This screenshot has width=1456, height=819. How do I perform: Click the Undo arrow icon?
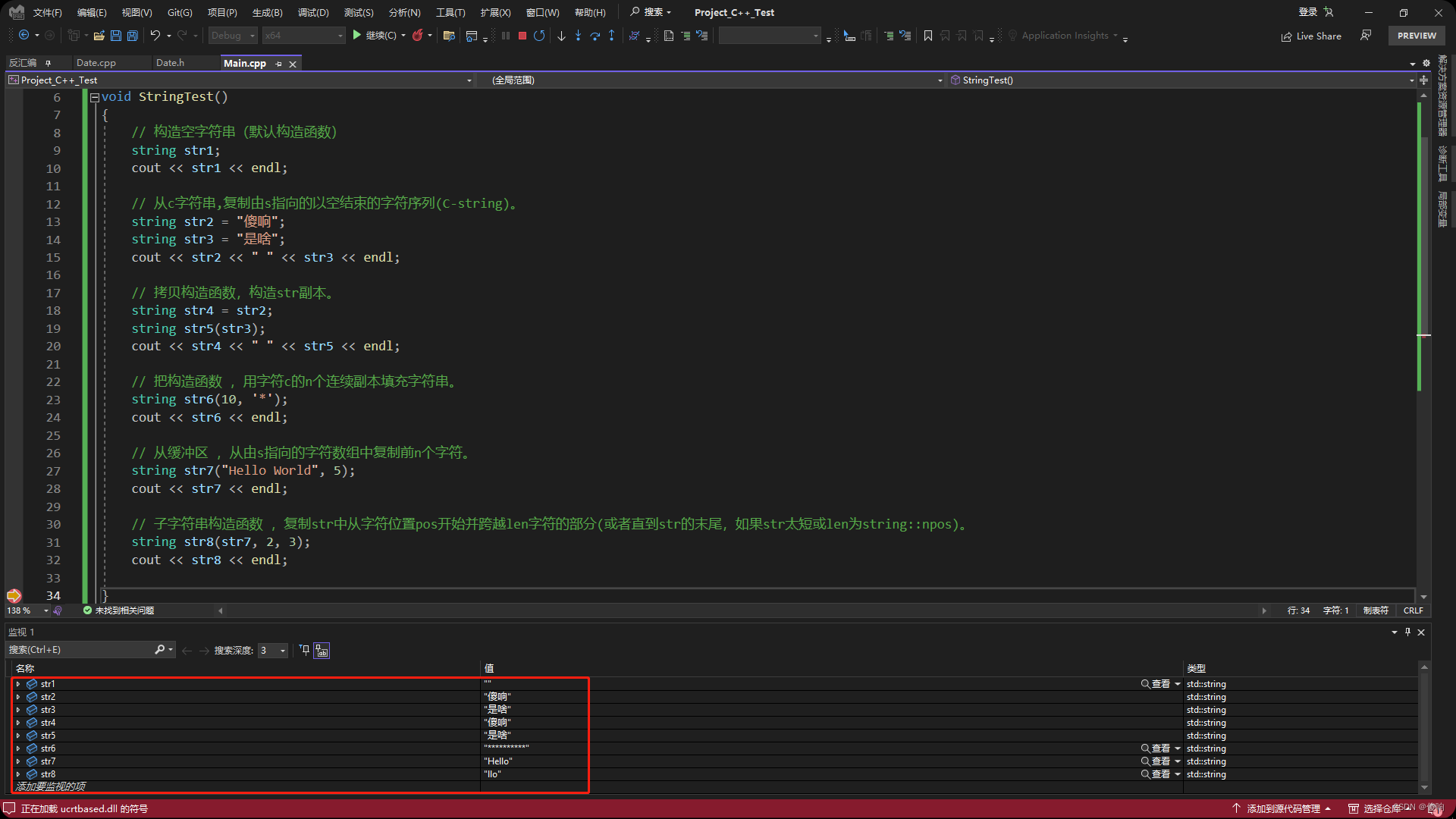[155, 36]
